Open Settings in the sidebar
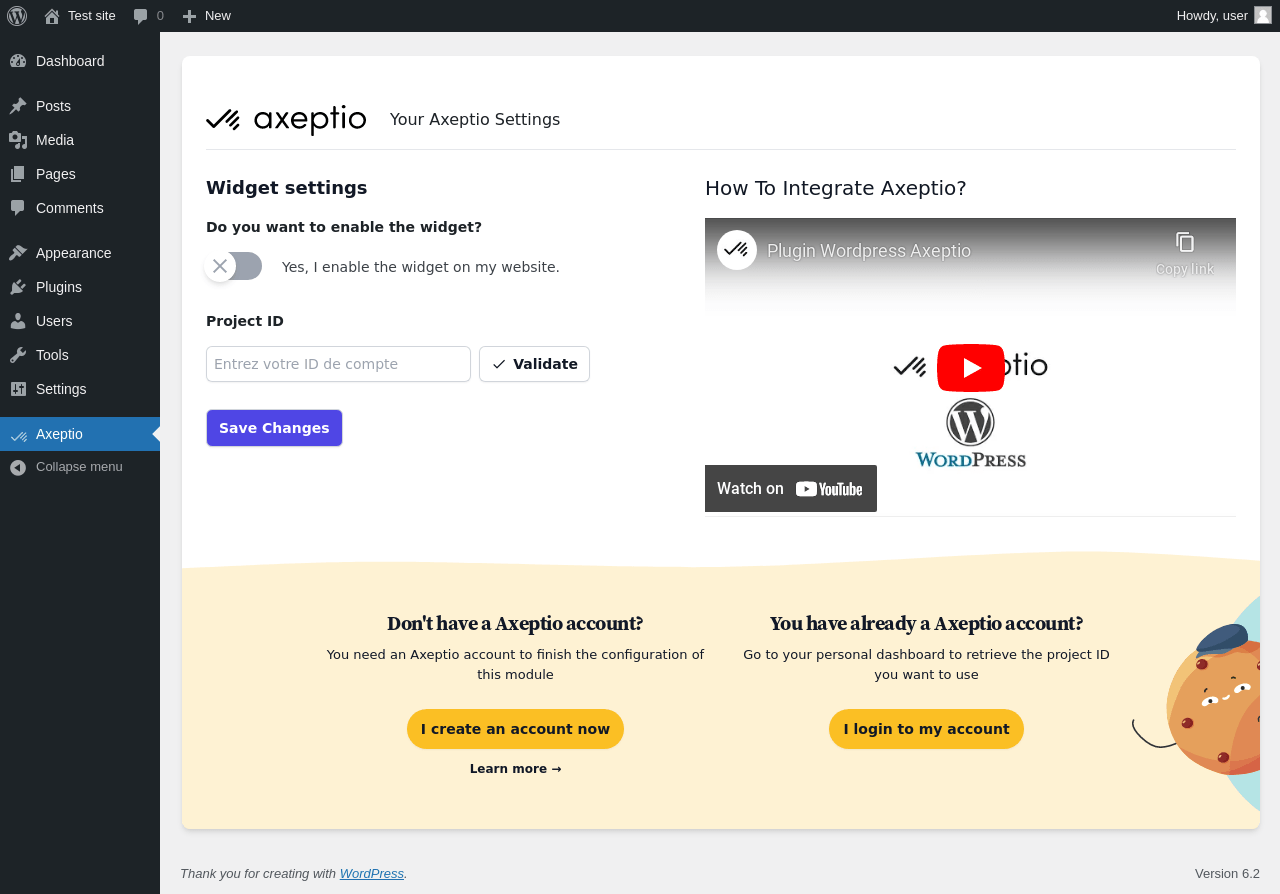Viewport: 1280px width, 894px height. (x=80, y=389)
